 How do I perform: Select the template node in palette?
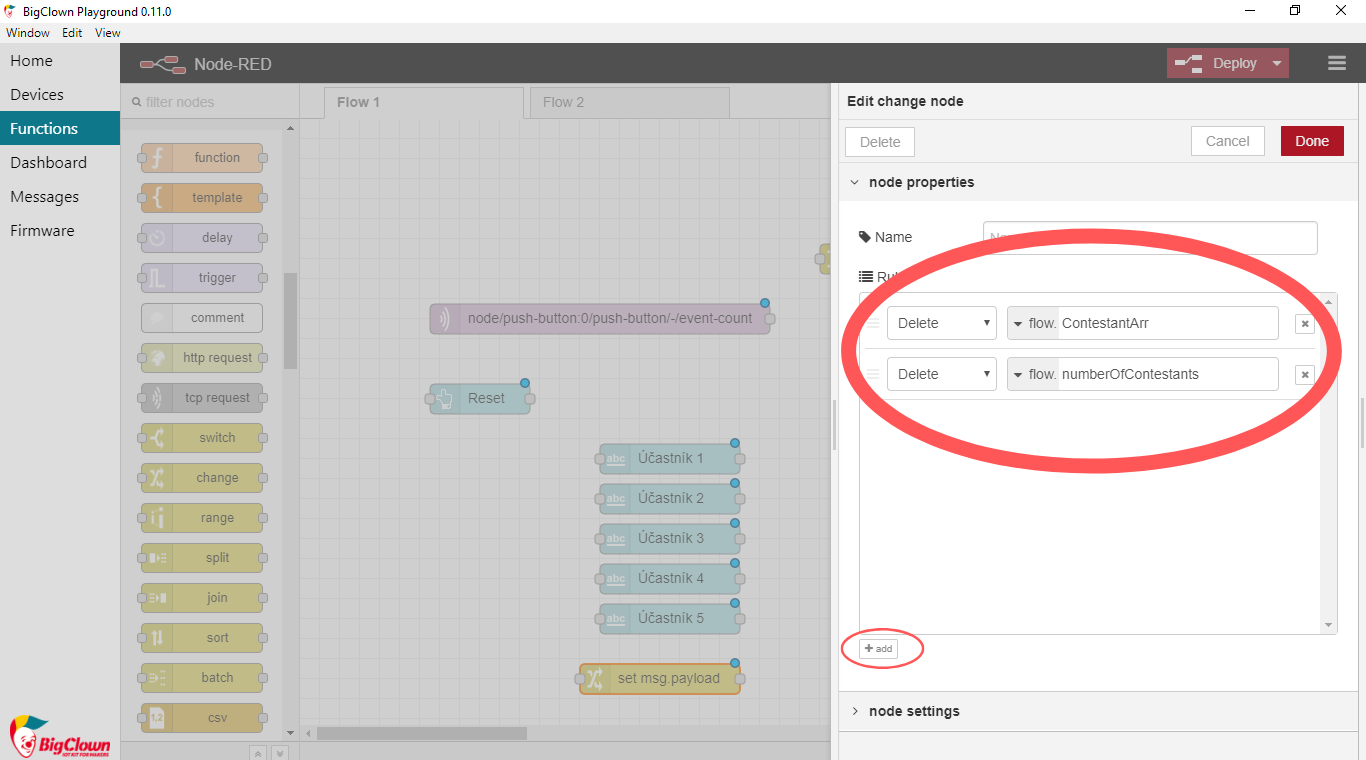tap(202, 198)
